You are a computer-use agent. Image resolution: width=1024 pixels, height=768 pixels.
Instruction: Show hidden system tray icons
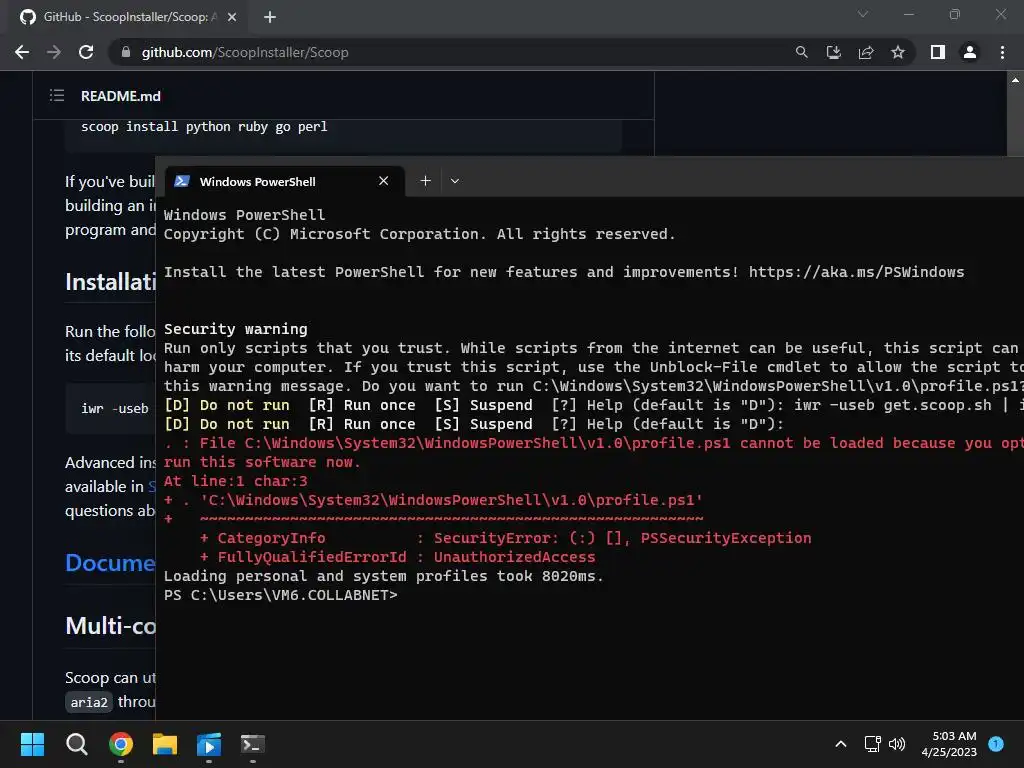coord(841,744)
